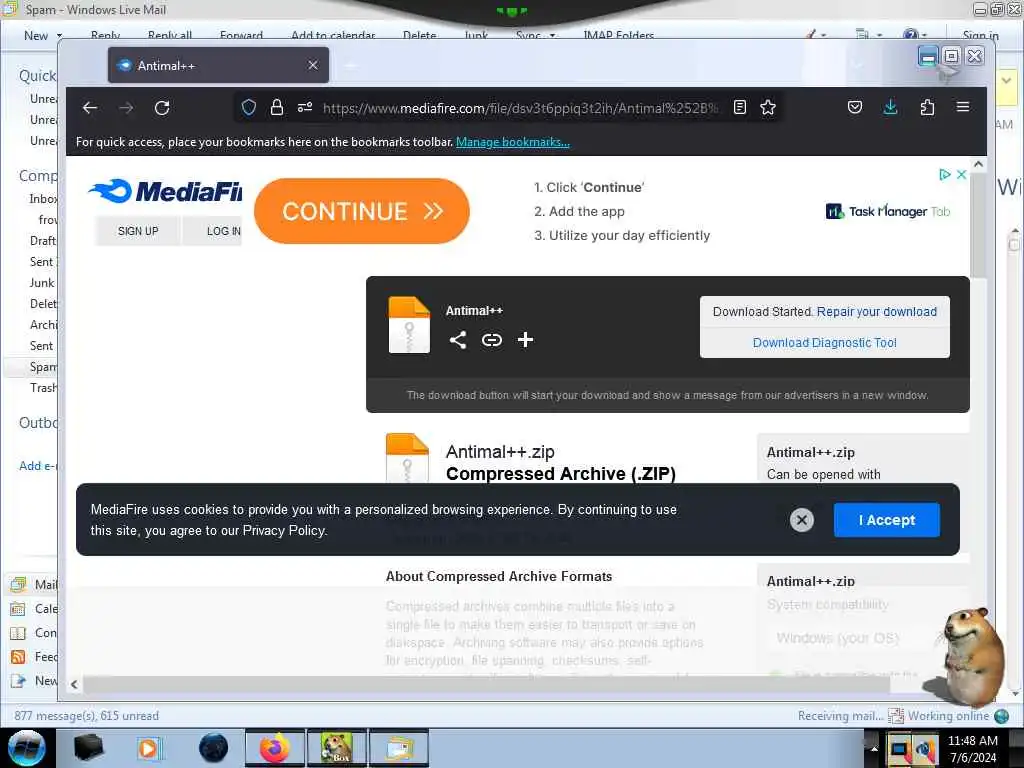The image size is (1024, 768).
Task: Click the Firefox forward arrow
Action: 126,108
